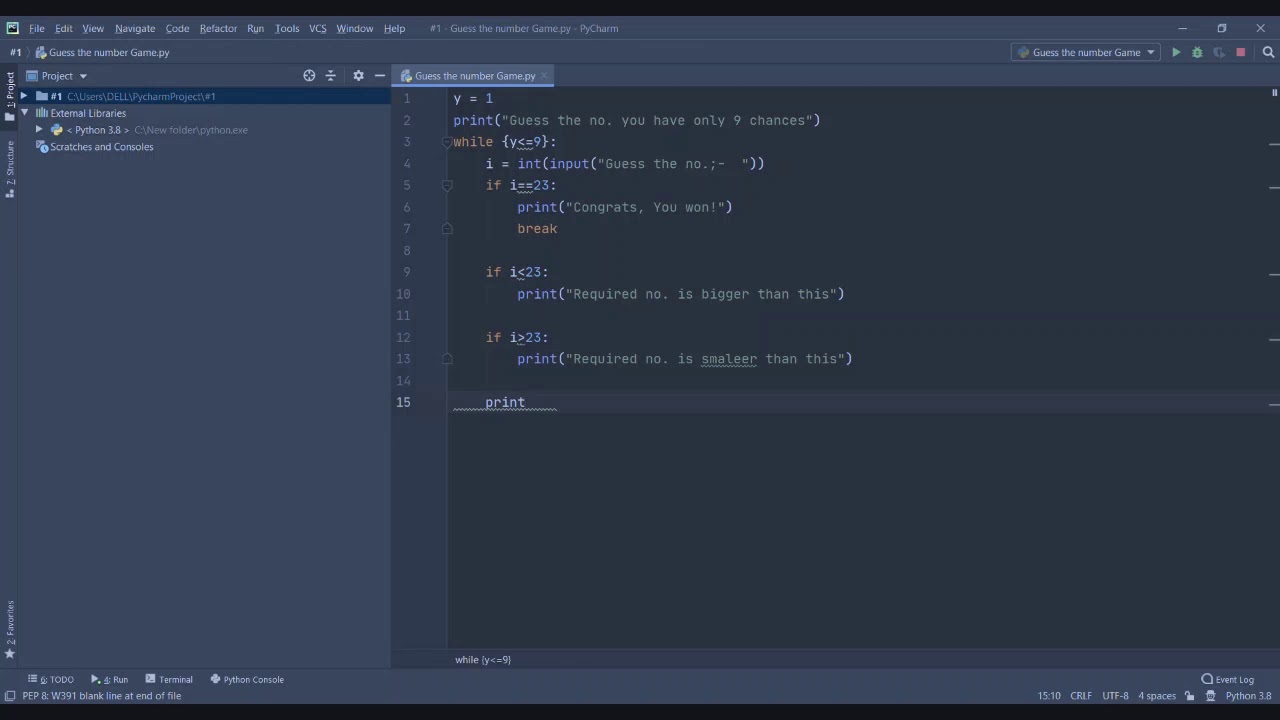This screenshot has width=1280, height=720.
Task: Expand the #1 project folder
Action: click(x=24, y=96)
